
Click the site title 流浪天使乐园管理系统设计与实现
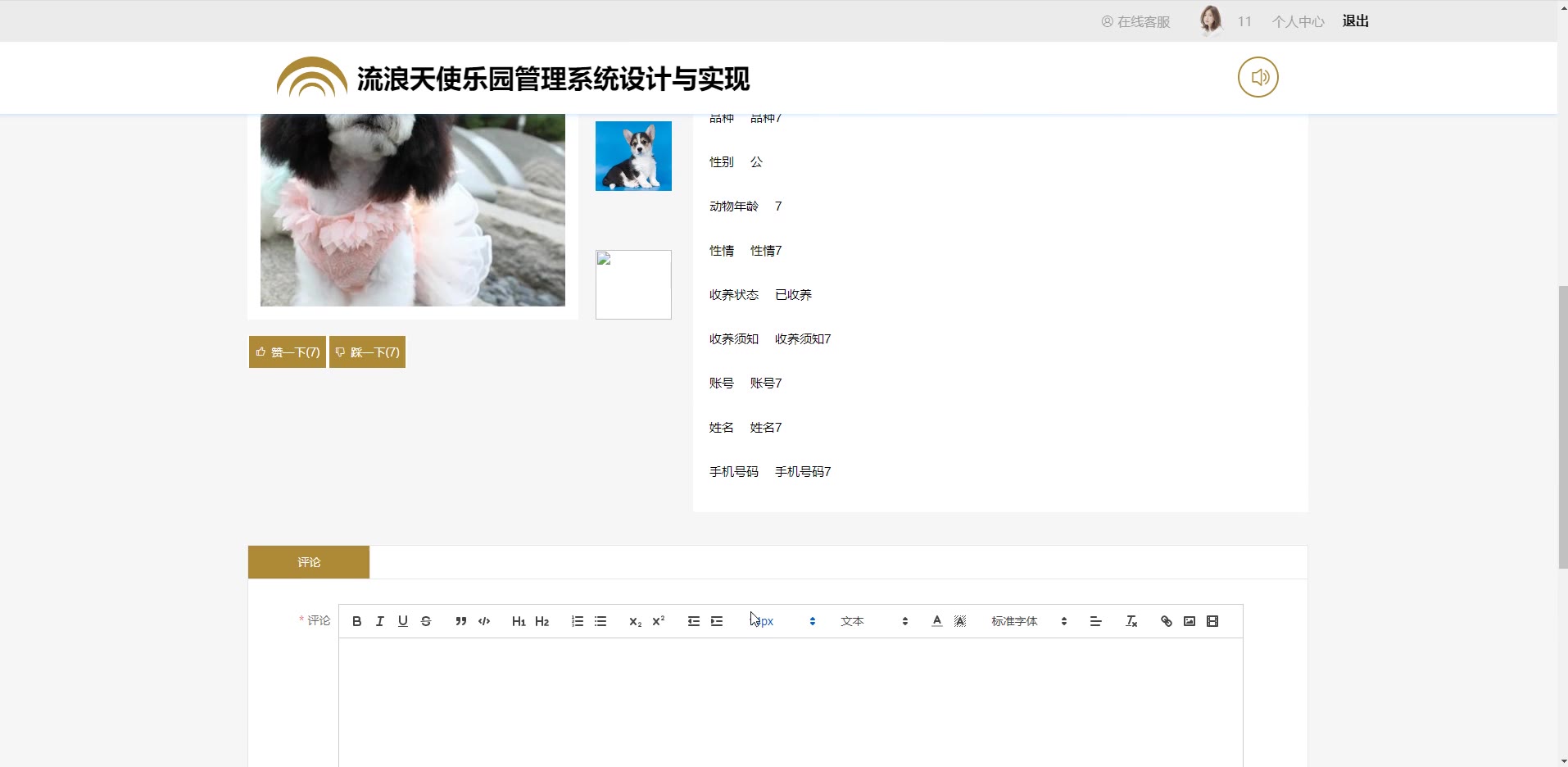[x=553, y=79]
